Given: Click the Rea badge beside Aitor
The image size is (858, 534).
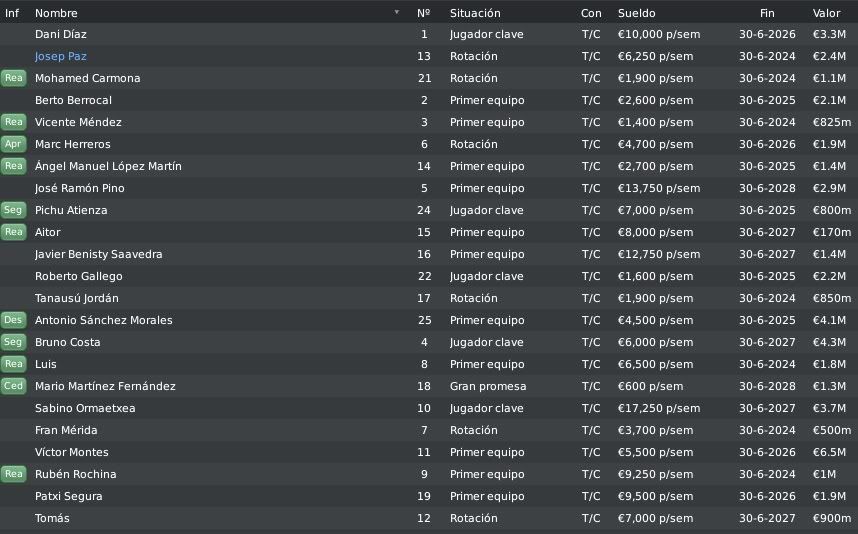Looking at the screenshot, I should pos(13,232).
